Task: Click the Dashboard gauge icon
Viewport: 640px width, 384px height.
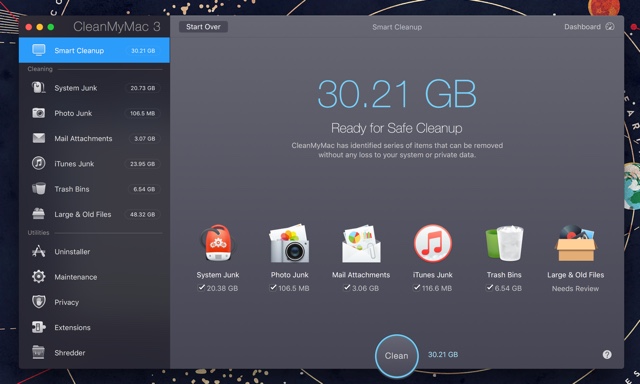Action: pyautogui.click(x=610, y=27)
